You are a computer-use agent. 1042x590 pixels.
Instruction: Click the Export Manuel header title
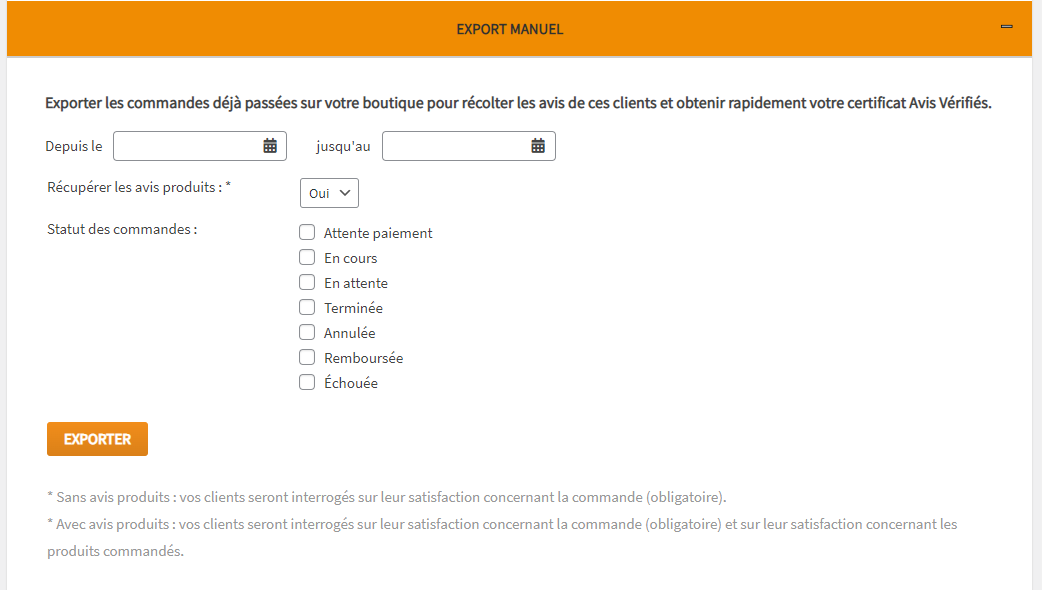point(510,29)
